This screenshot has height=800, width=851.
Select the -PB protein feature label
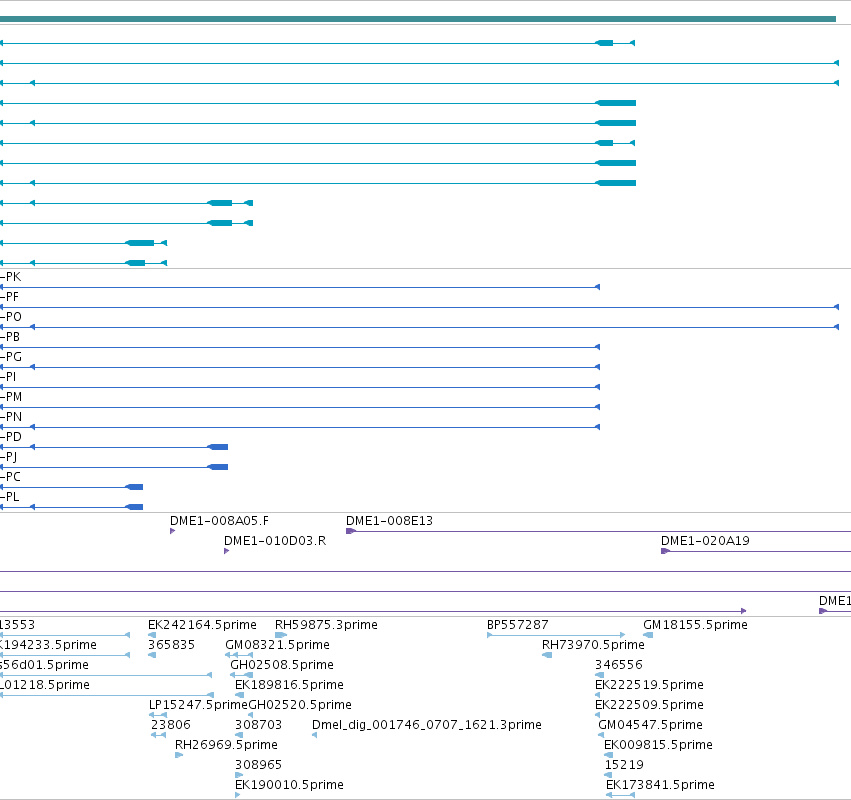(10, 337)
